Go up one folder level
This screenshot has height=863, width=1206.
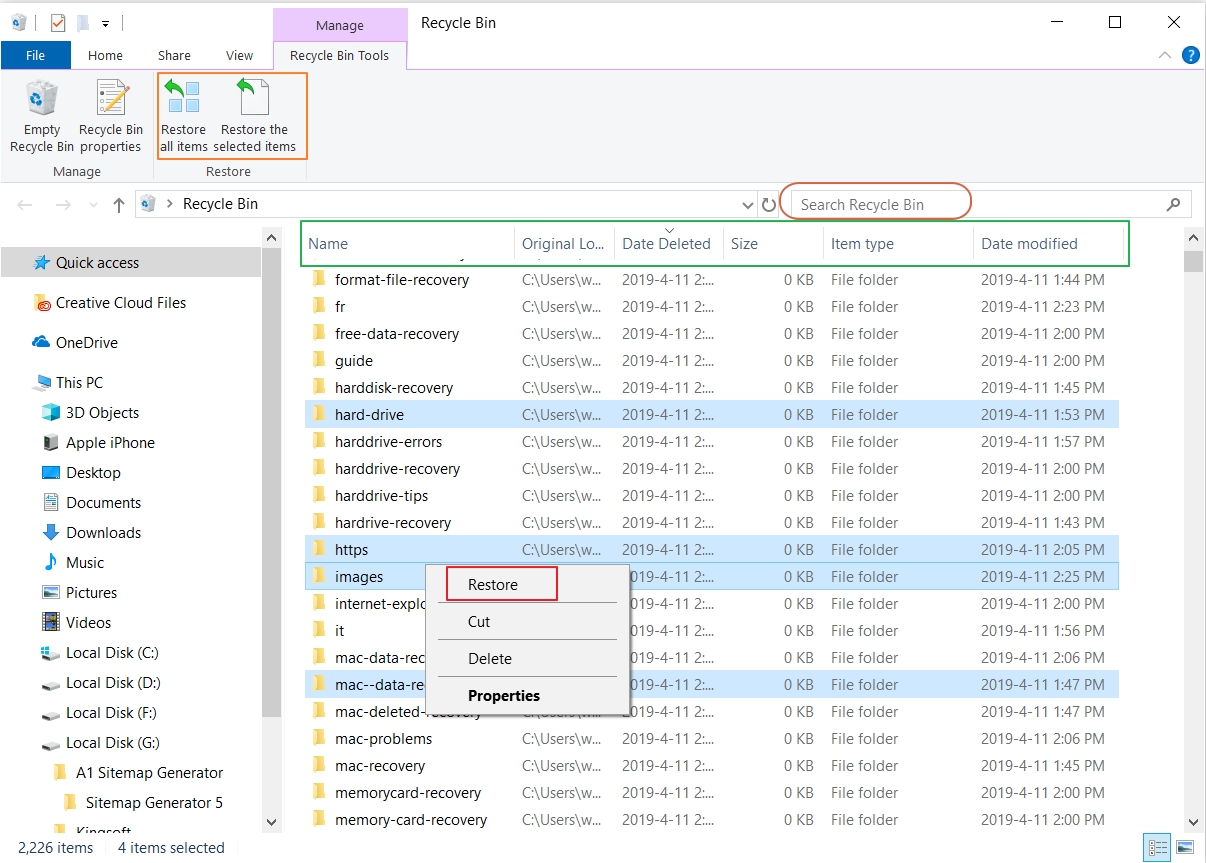pyautogui.click(x=119, y=204)
